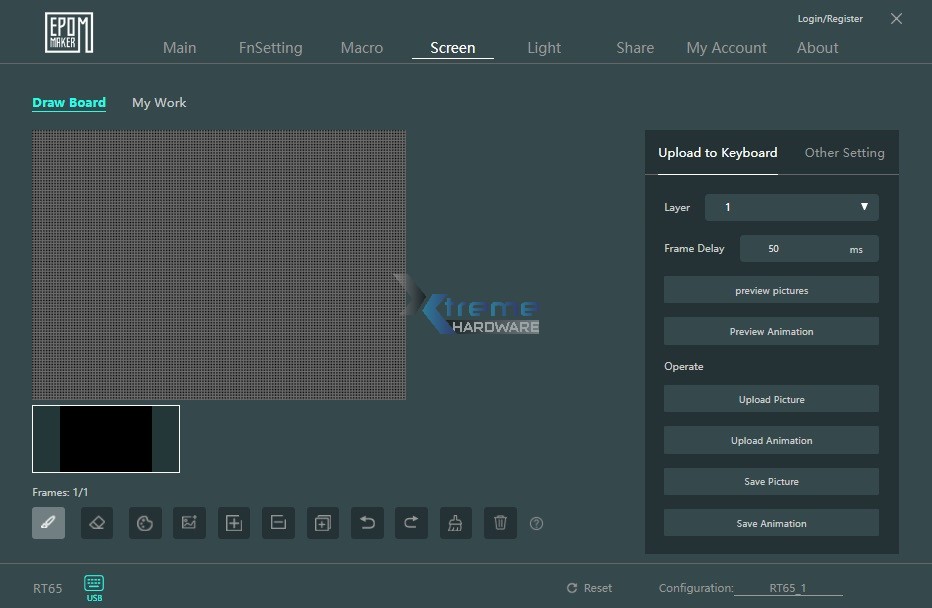The height and width of the screenshot is (608, 932).
Task: Click the Upload Picture button
Action: (771, 399)
